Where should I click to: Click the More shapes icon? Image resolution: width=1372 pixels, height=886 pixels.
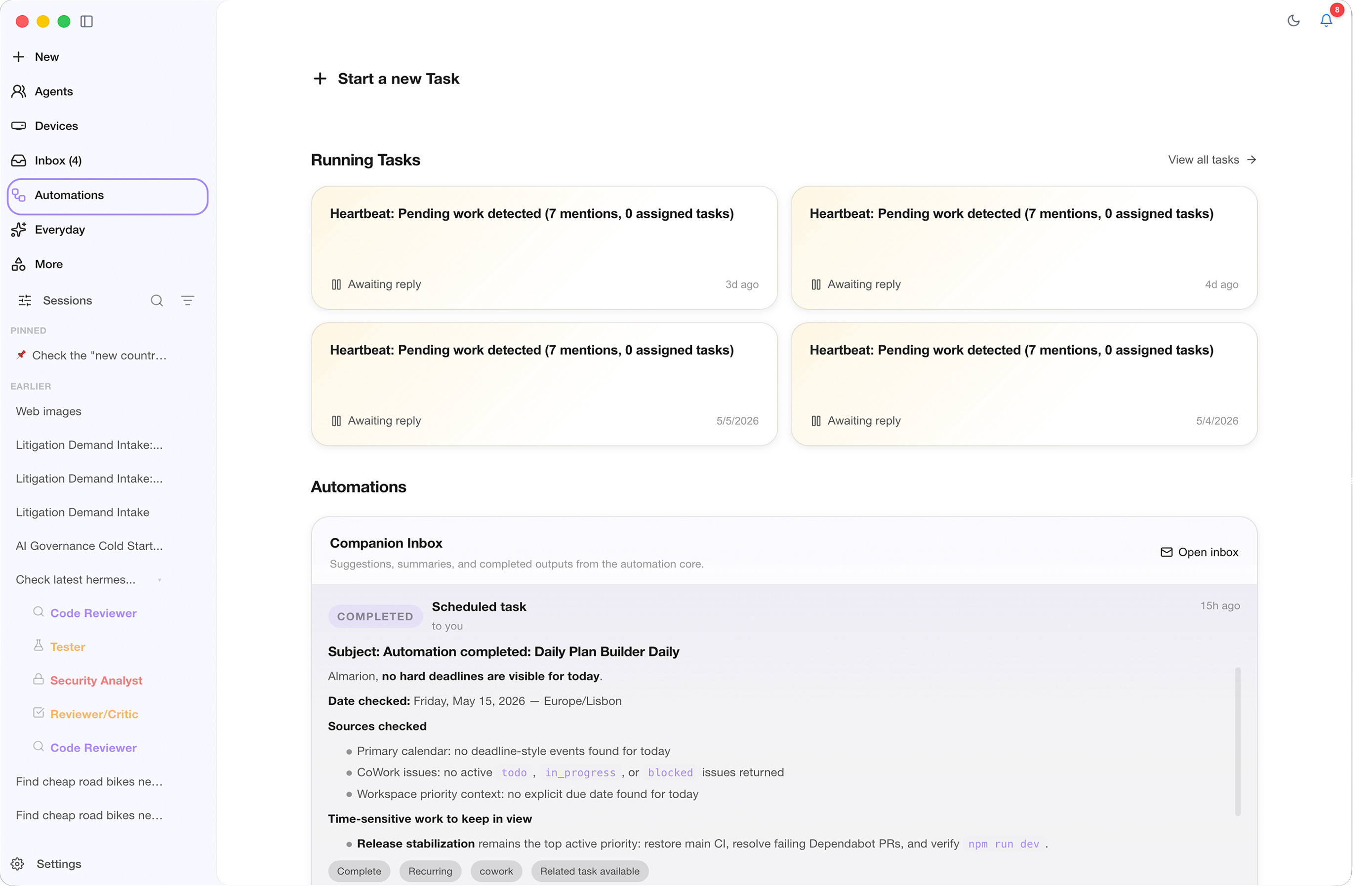click(x=18, y=264)
